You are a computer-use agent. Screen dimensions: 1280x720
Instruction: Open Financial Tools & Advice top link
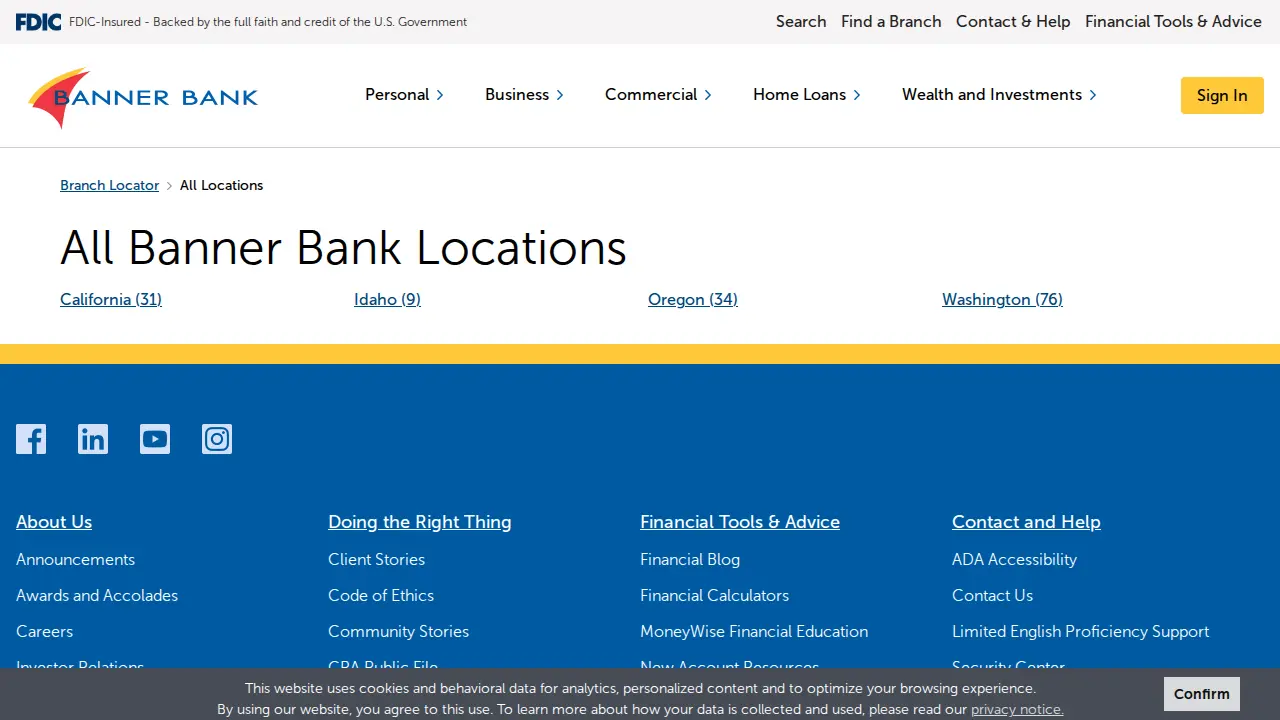[x=1173, y=22]
